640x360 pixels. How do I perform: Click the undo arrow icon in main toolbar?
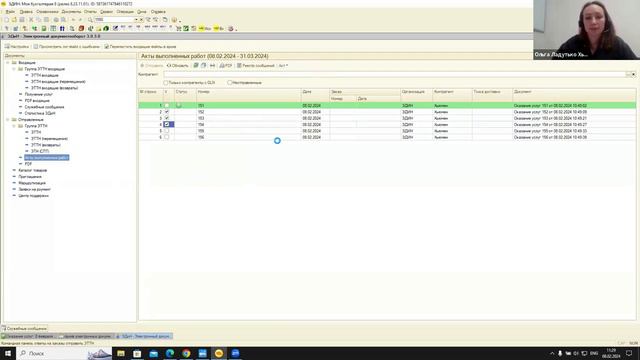tap(73, 20)
